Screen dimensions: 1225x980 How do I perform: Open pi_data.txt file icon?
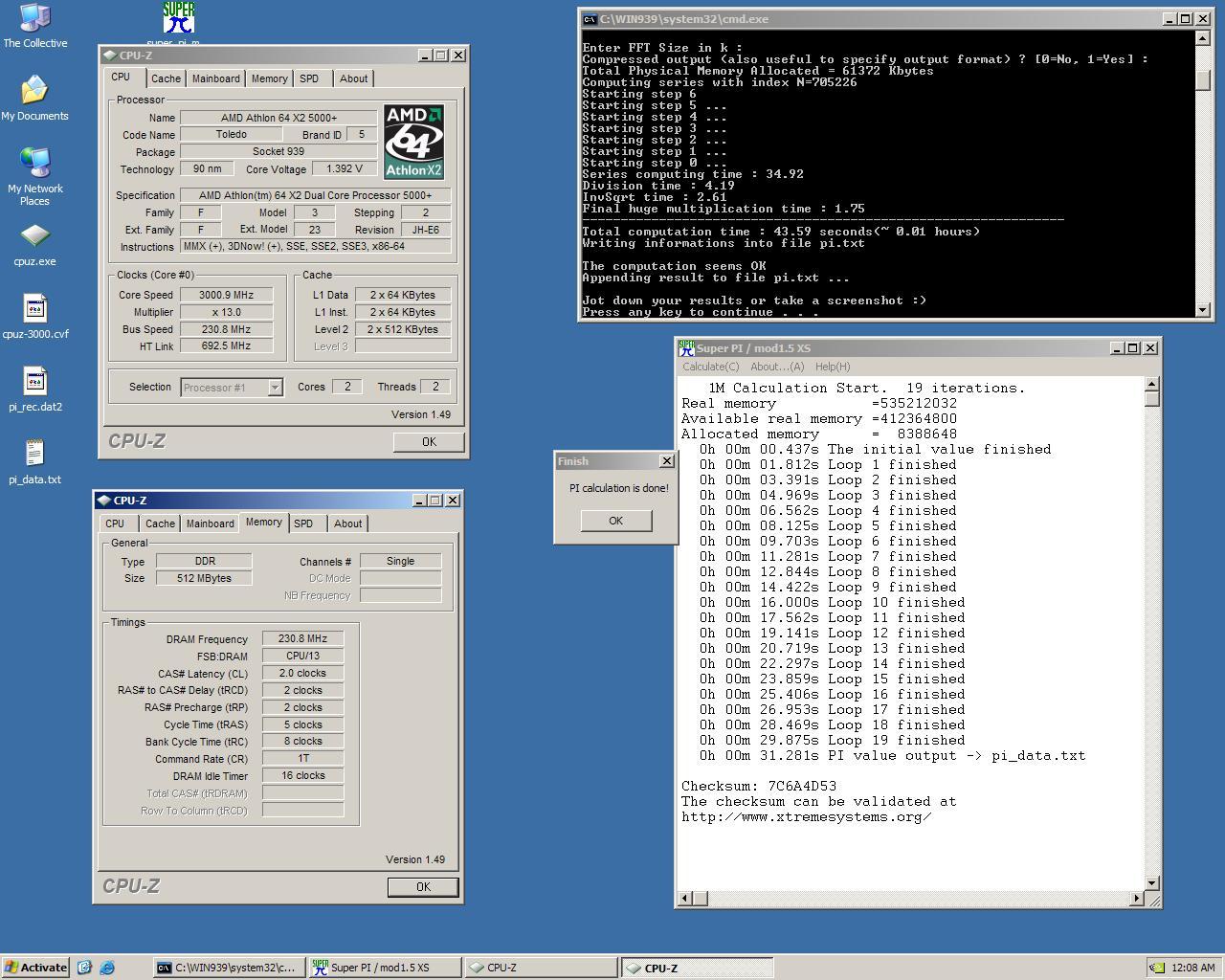point(34,463)
